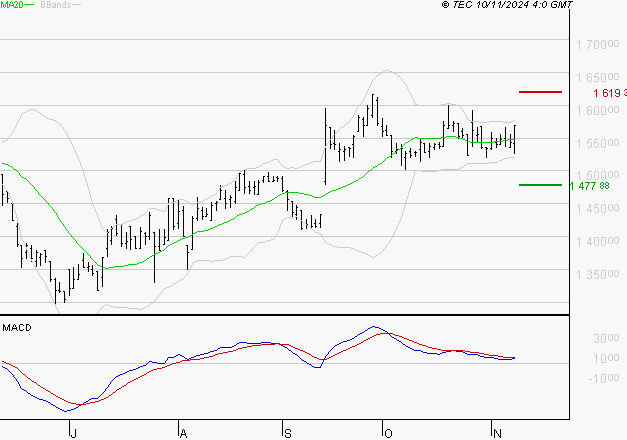Screen dimensions: 627x440
Task: Click the red resistance level line
Action: point(540,92)
